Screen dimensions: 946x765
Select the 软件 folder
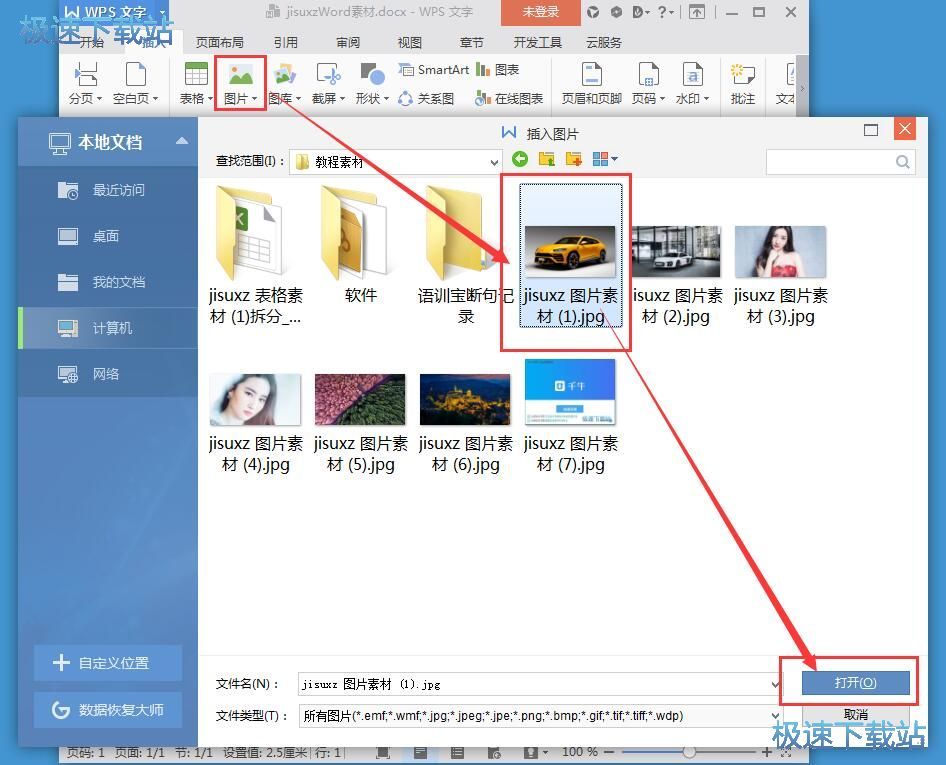pos(360,244)
